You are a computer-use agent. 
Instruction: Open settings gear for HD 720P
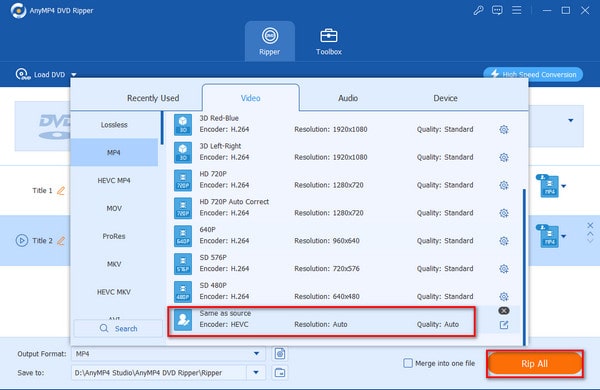[x=504, y=185]
